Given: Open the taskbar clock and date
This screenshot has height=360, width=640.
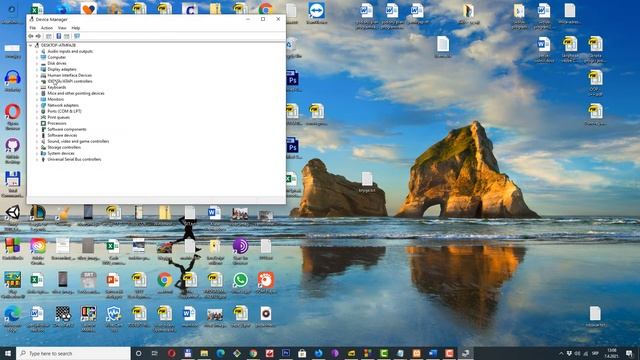Looking at the screenshot, I should tap(611, 353).
